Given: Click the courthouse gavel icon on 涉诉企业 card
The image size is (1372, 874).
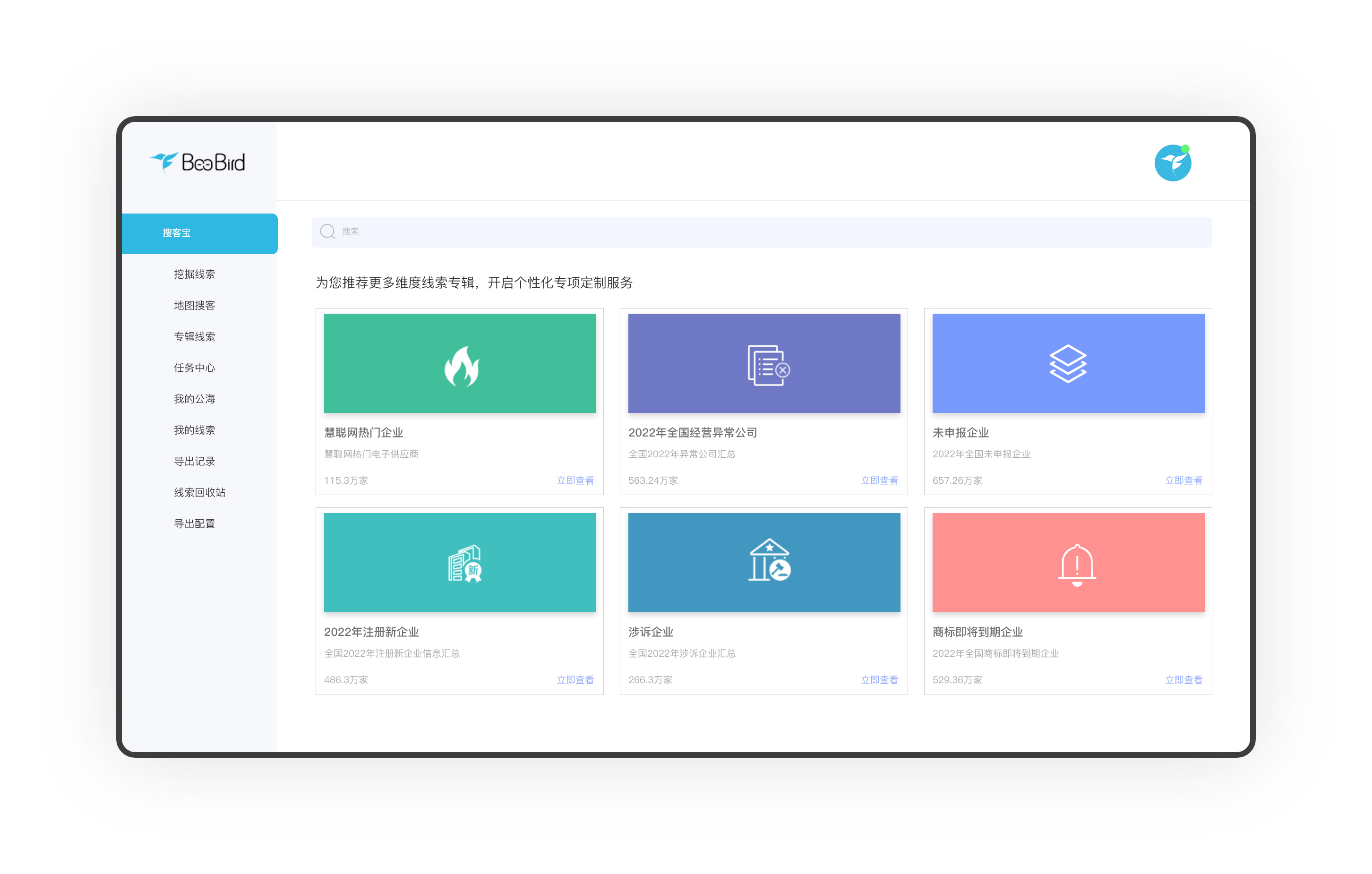Looking at the screenshot, I should (769, 560).
